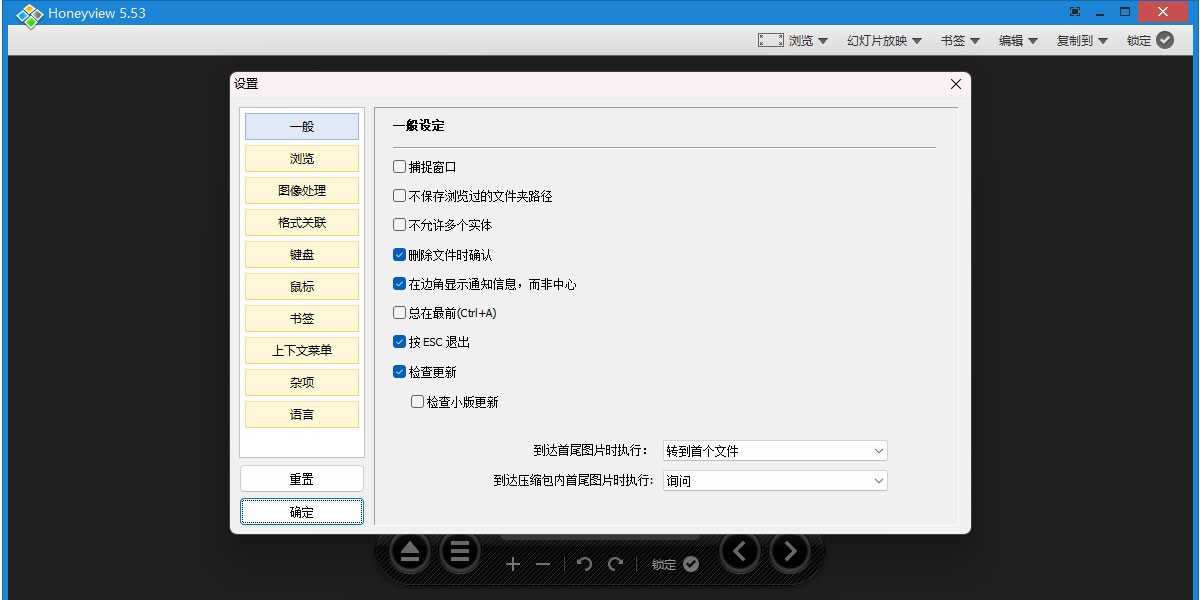
Task: Click the 重置 button
Action: point(302,479)
